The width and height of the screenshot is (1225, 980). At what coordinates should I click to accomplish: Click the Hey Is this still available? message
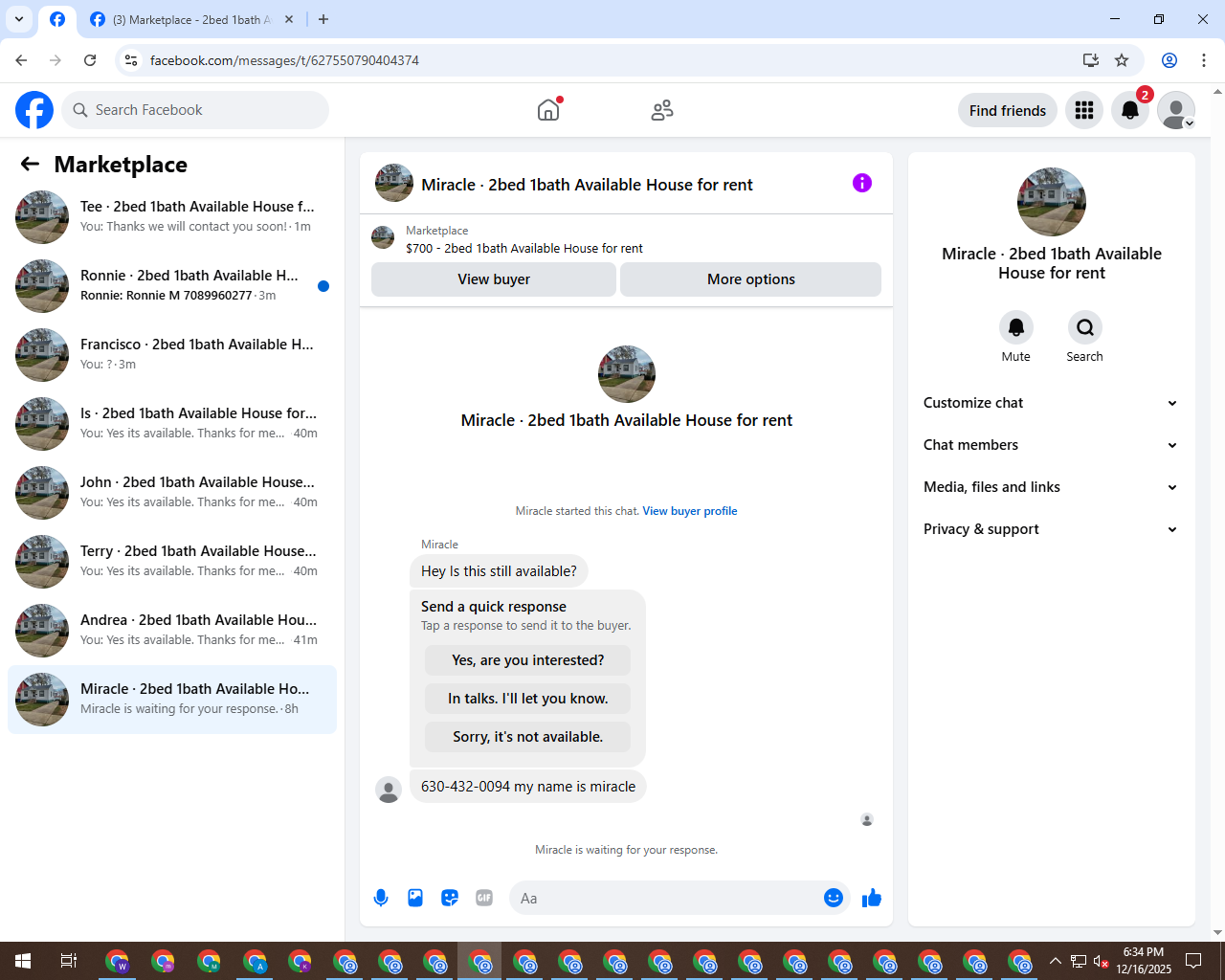499,571
